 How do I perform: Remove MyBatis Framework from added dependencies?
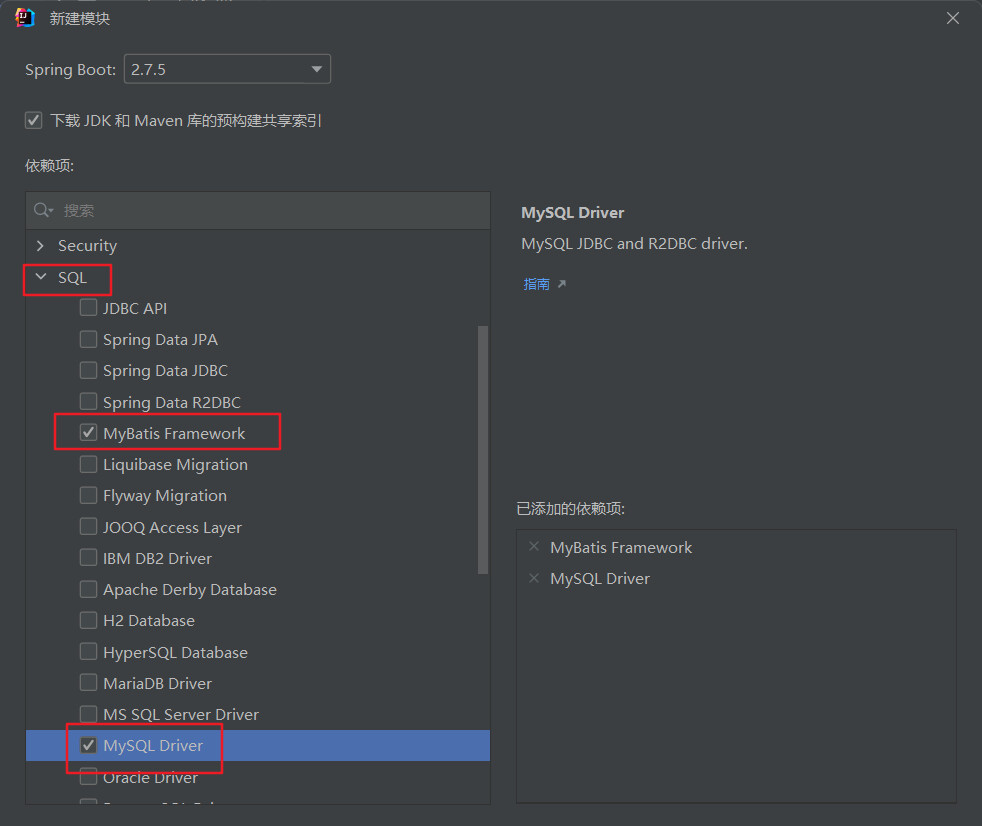pos(534,547)
